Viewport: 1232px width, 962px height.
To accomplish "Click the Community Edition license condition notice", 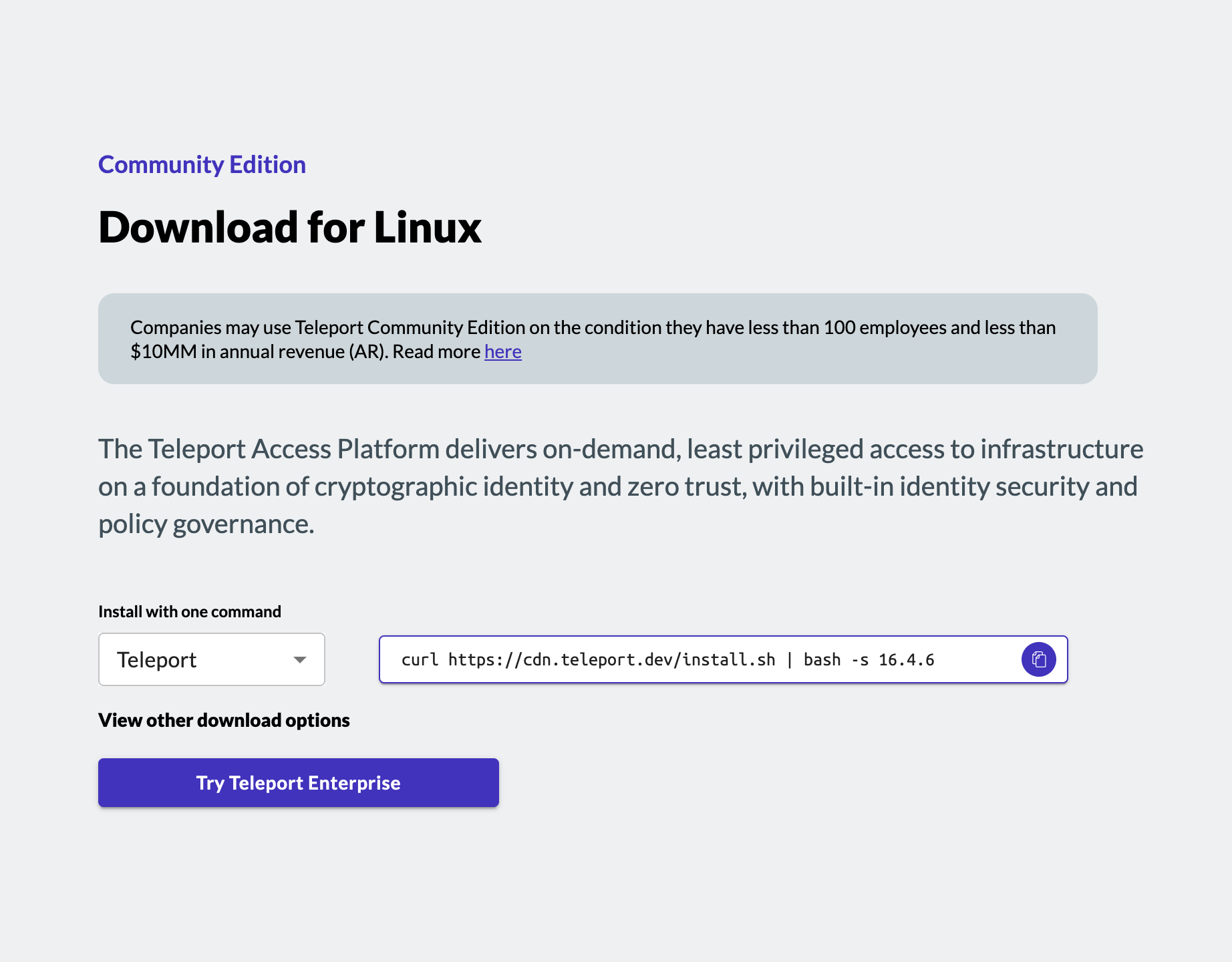I will tap(598, 339).
